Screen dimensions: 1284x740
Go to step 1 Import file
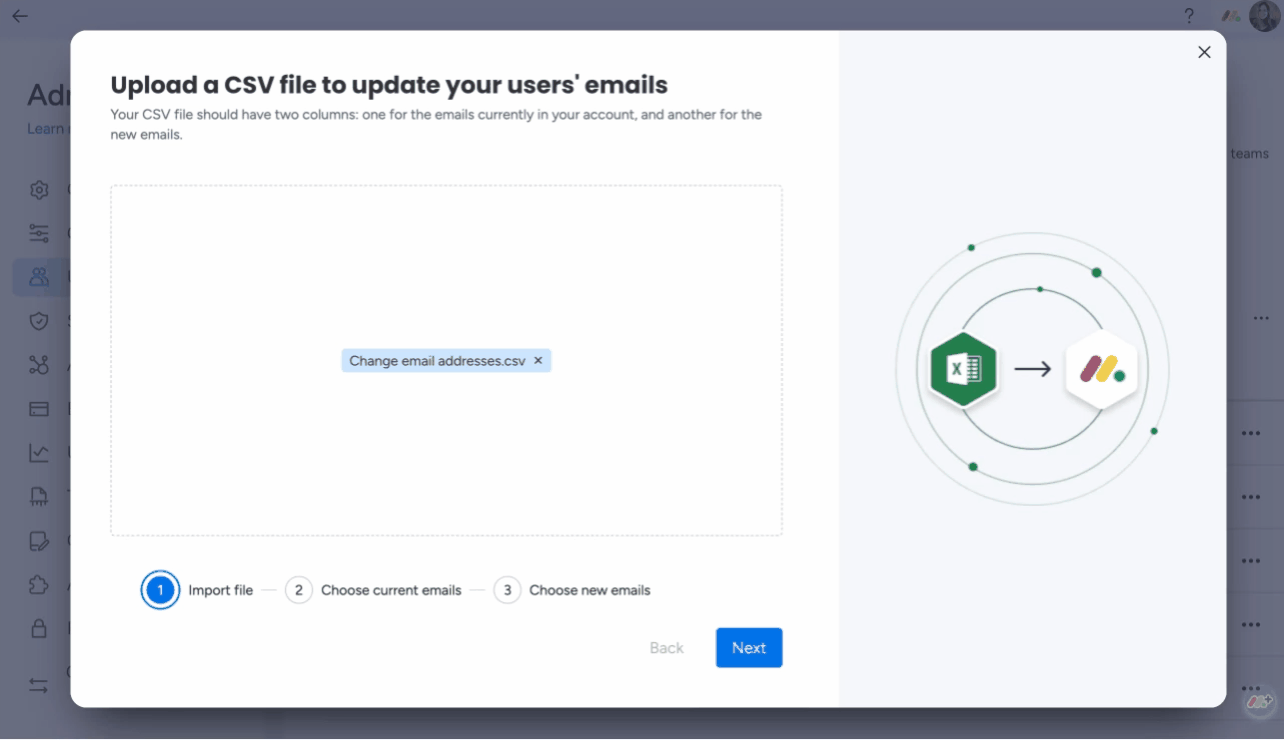click(197, 590)
